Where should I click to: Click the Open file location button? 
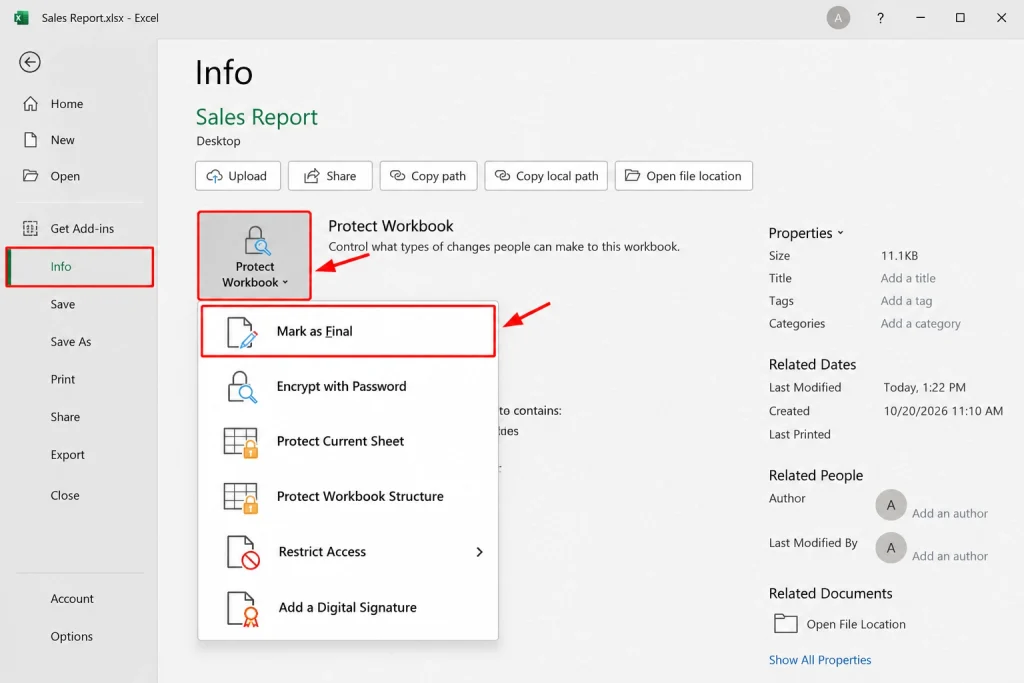pos(684,176)
